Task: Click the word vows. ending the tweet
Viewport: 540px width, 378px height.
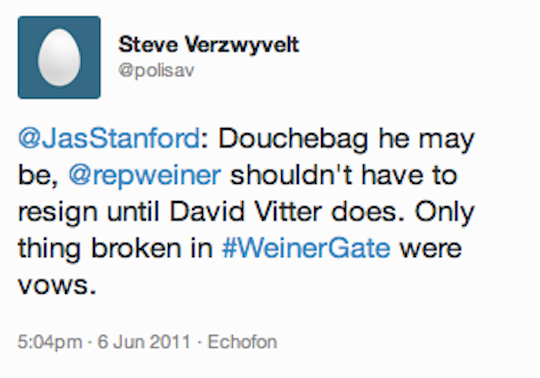Action: tap(57, 286)
